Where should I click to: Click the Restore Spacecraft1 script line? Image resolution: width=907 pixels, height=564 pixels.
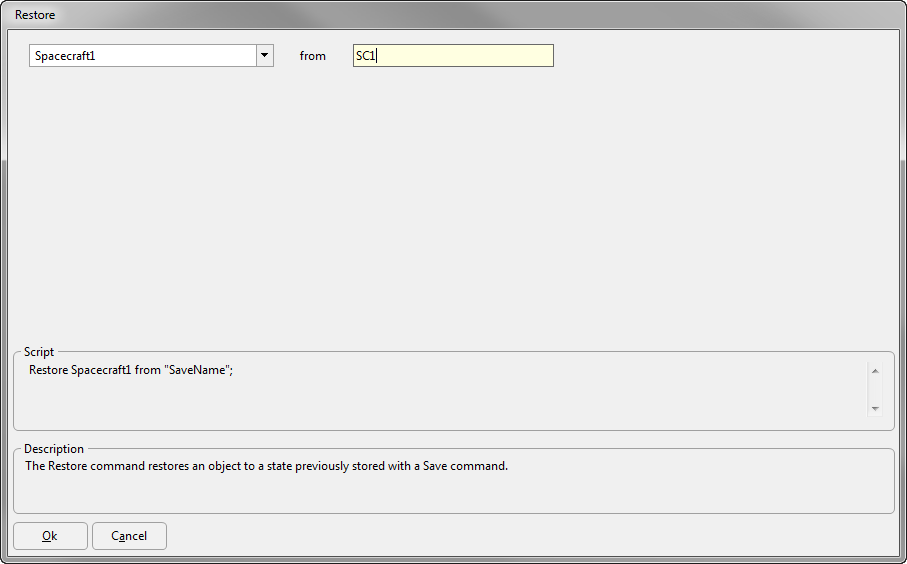131,370
